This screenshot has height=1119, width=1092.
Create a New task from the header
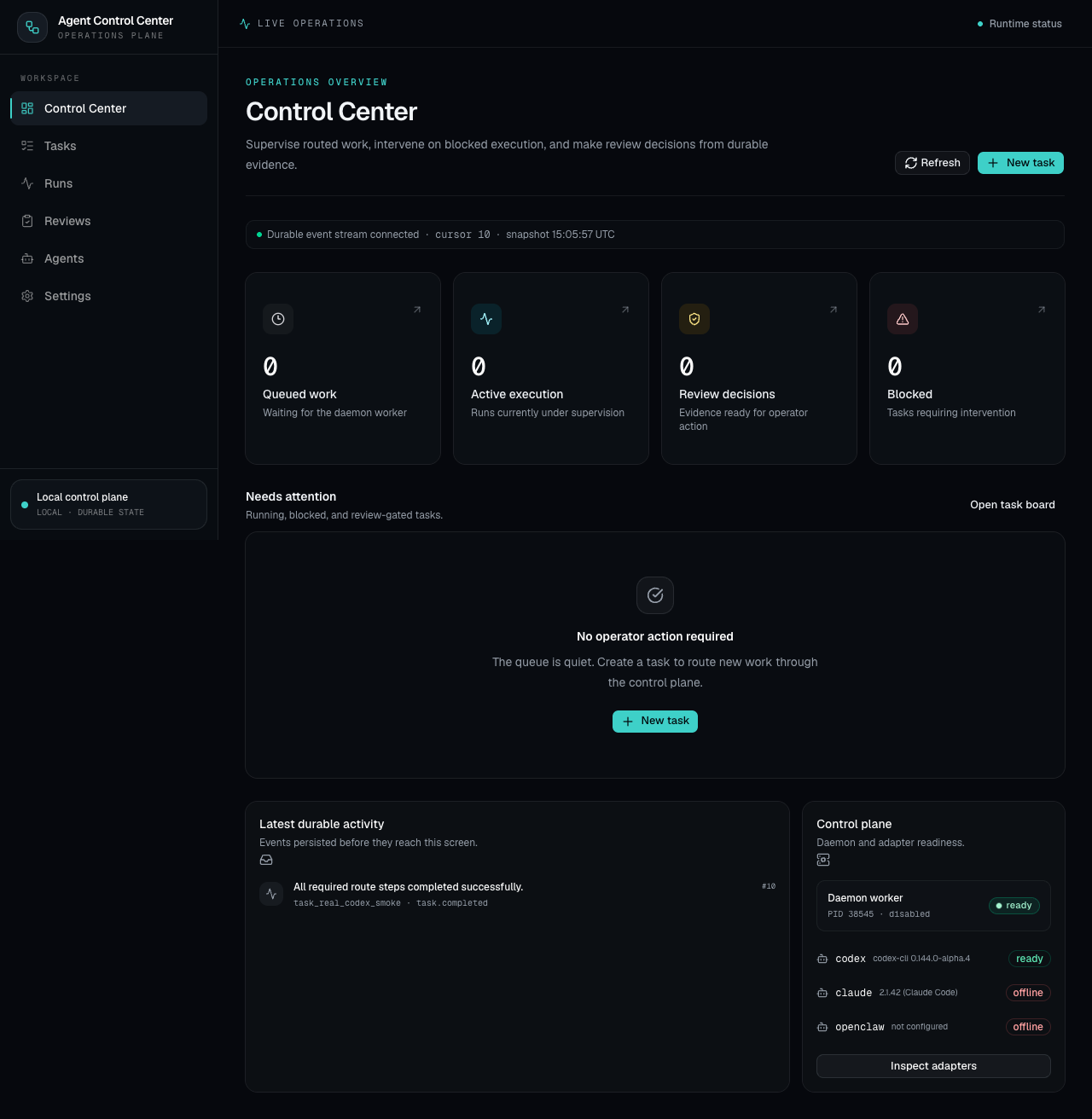(x=1020, y=163)
